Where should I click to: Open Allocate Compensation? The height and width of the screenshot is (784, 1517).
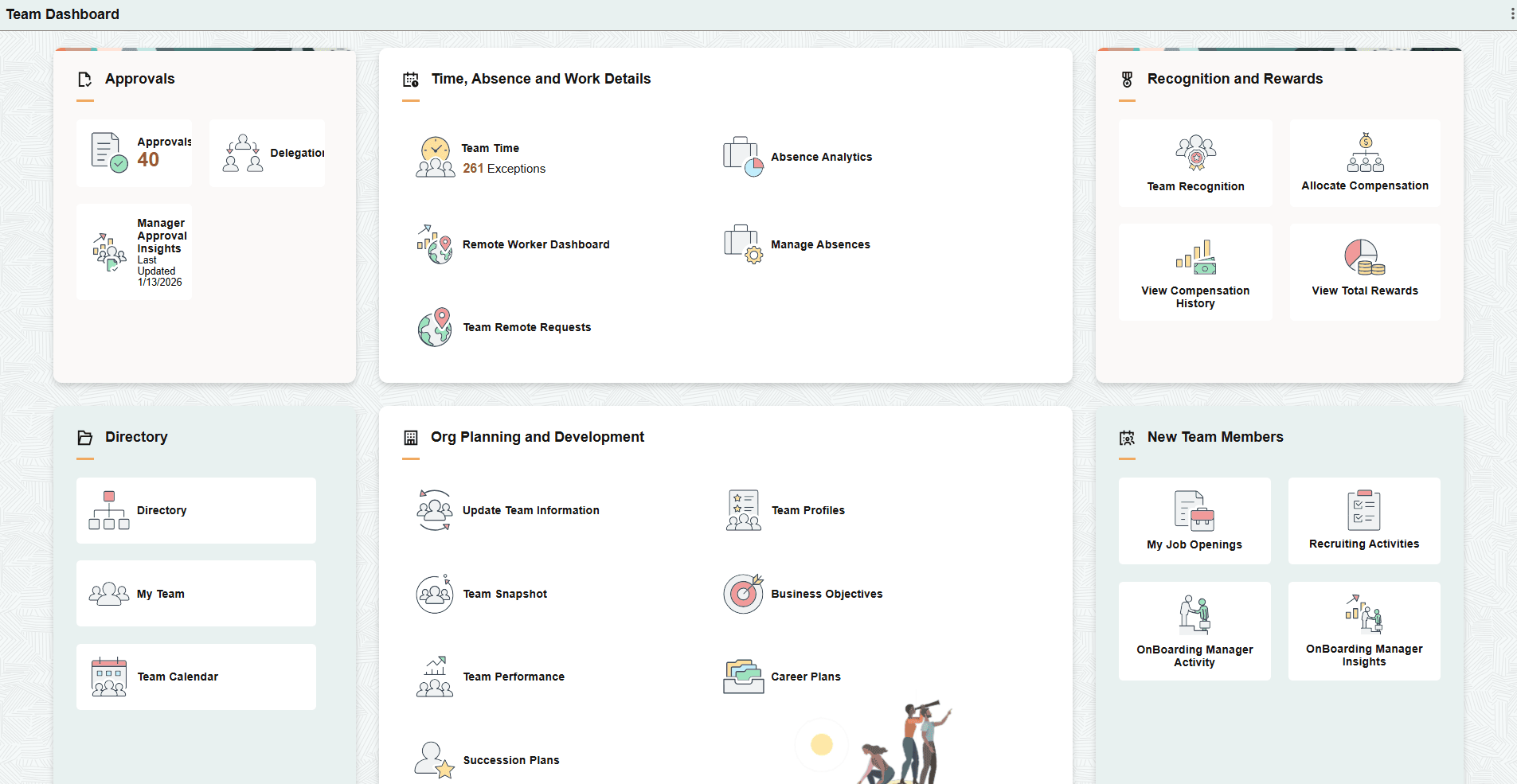(x=1364, y=163)
